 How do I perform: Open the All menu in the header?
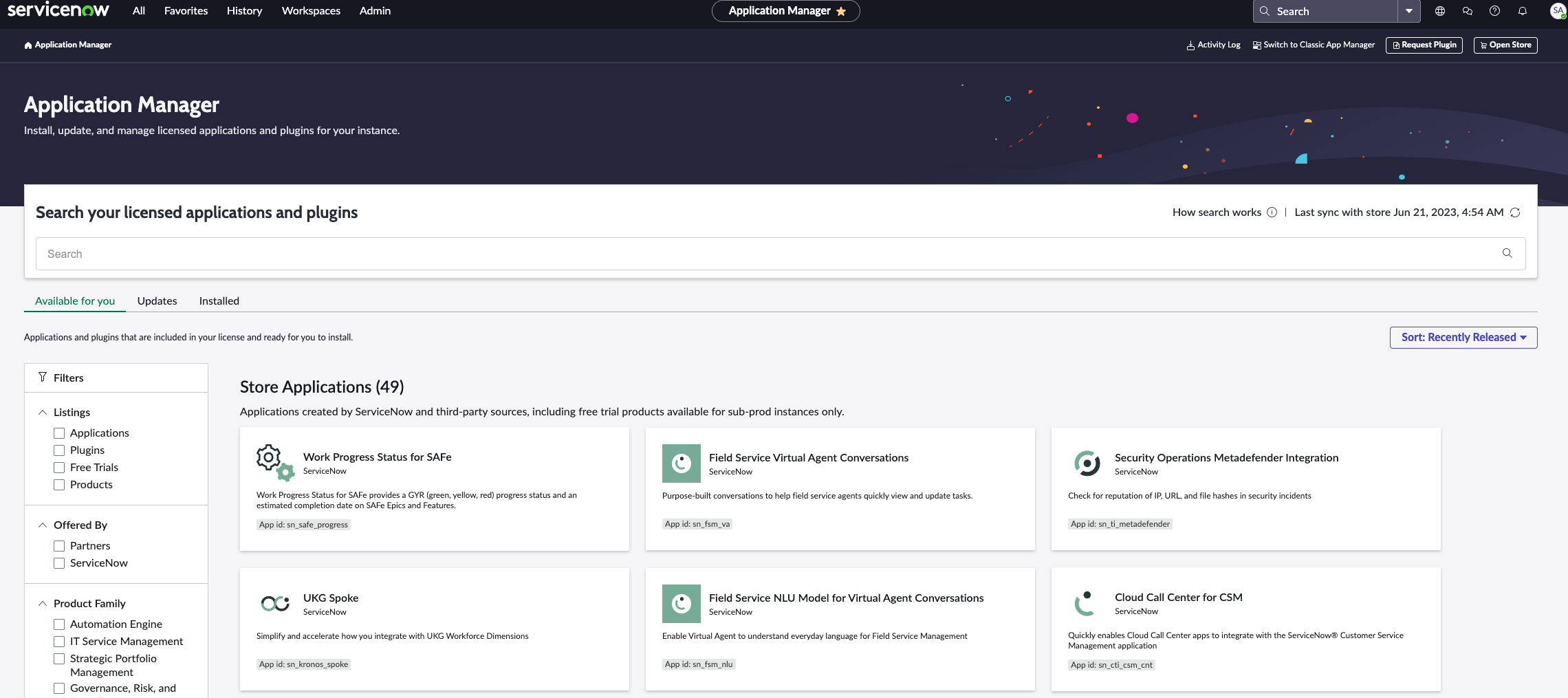pyautogui.click(x=139, y=11)
